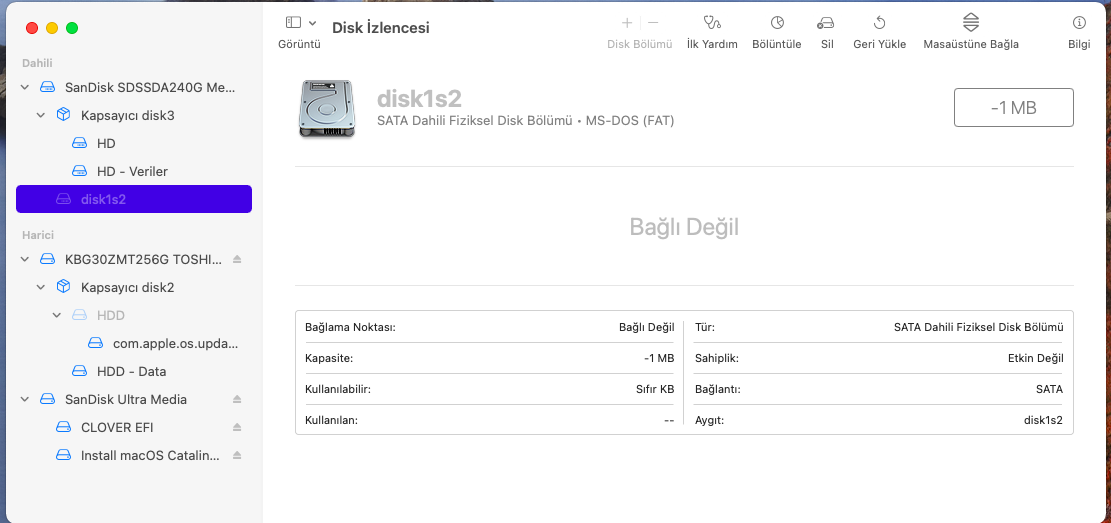The image size is (1111, 523).
Task: Collapse the SanDisk SDSSDA240G disk tree
Action: (x=25, y=88)
